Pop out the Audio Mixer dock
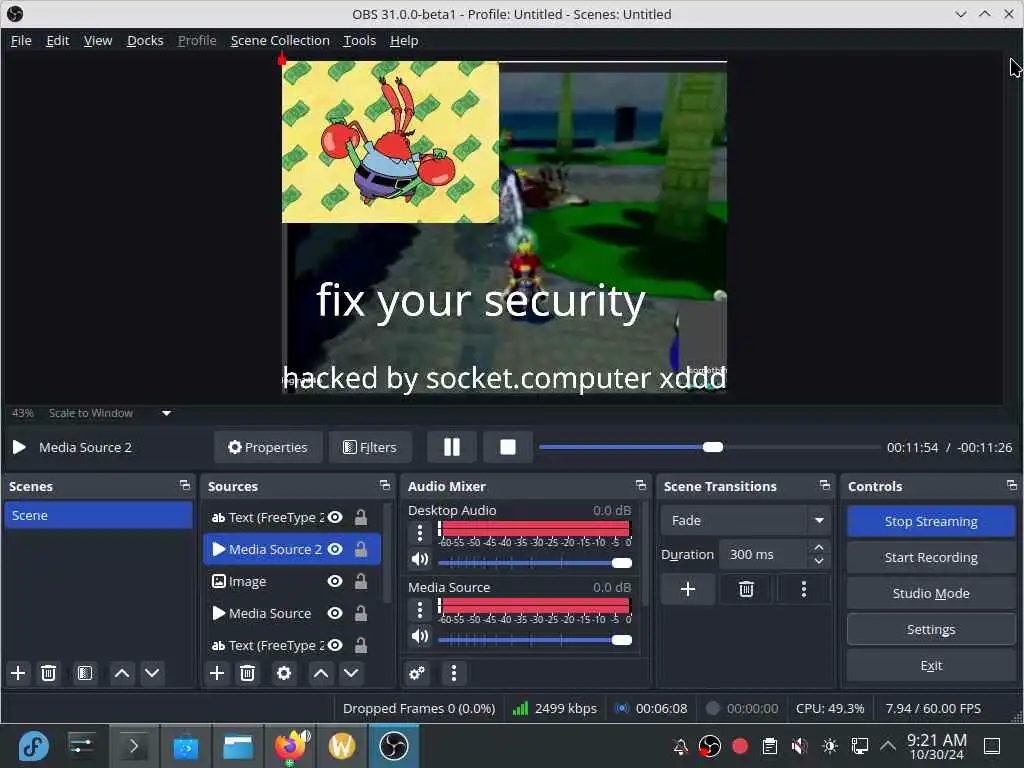Image resolution: width=1024 pixels, height=768 pixels. tap(641, 485)
